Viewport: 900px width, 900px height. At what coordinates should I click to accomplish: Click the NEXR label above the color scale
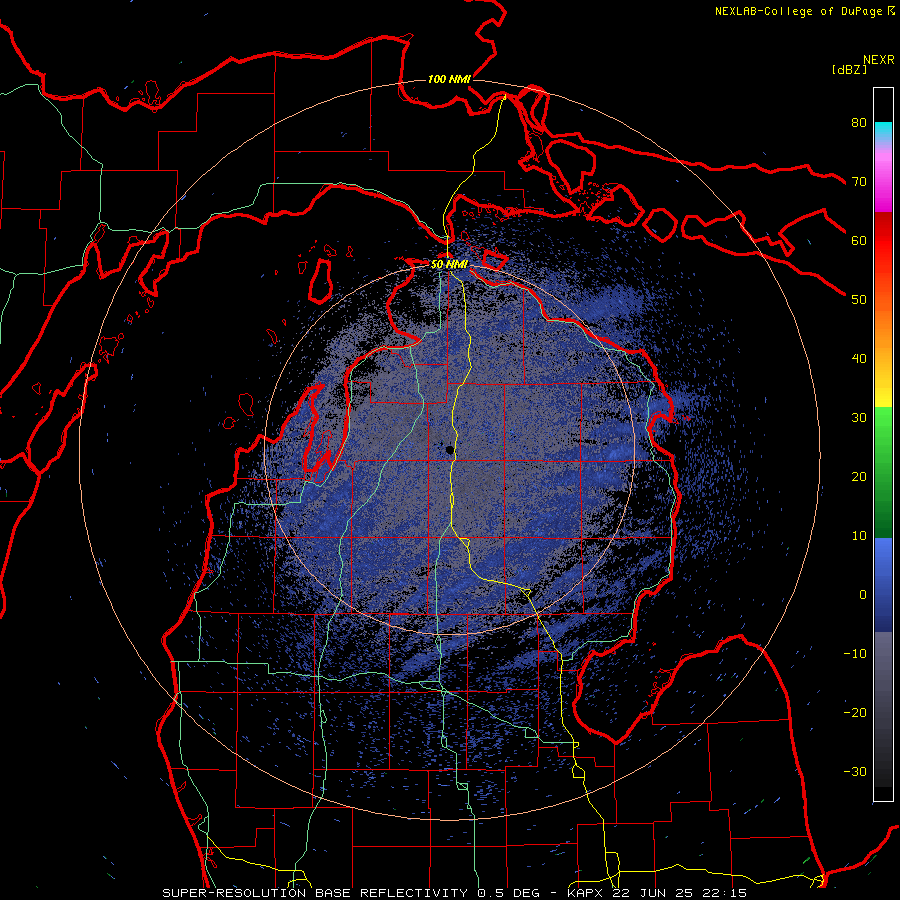click(x=879, y=60)
